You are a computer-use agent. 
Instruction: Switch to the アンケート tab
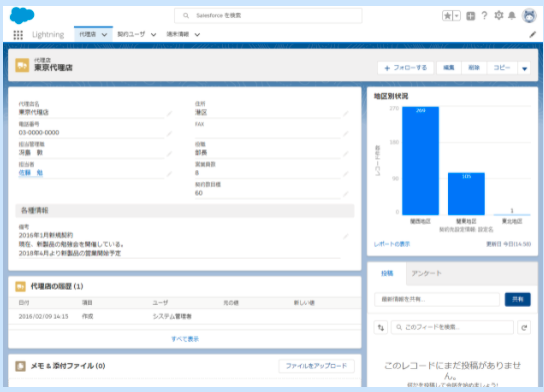click(x=426, y=274)
